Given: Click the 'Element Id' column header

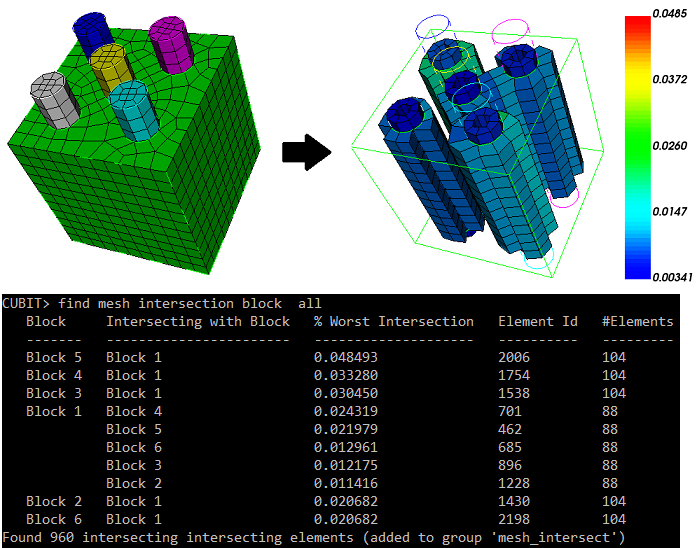Looking at the screenshot, I should tap(538, 321).
